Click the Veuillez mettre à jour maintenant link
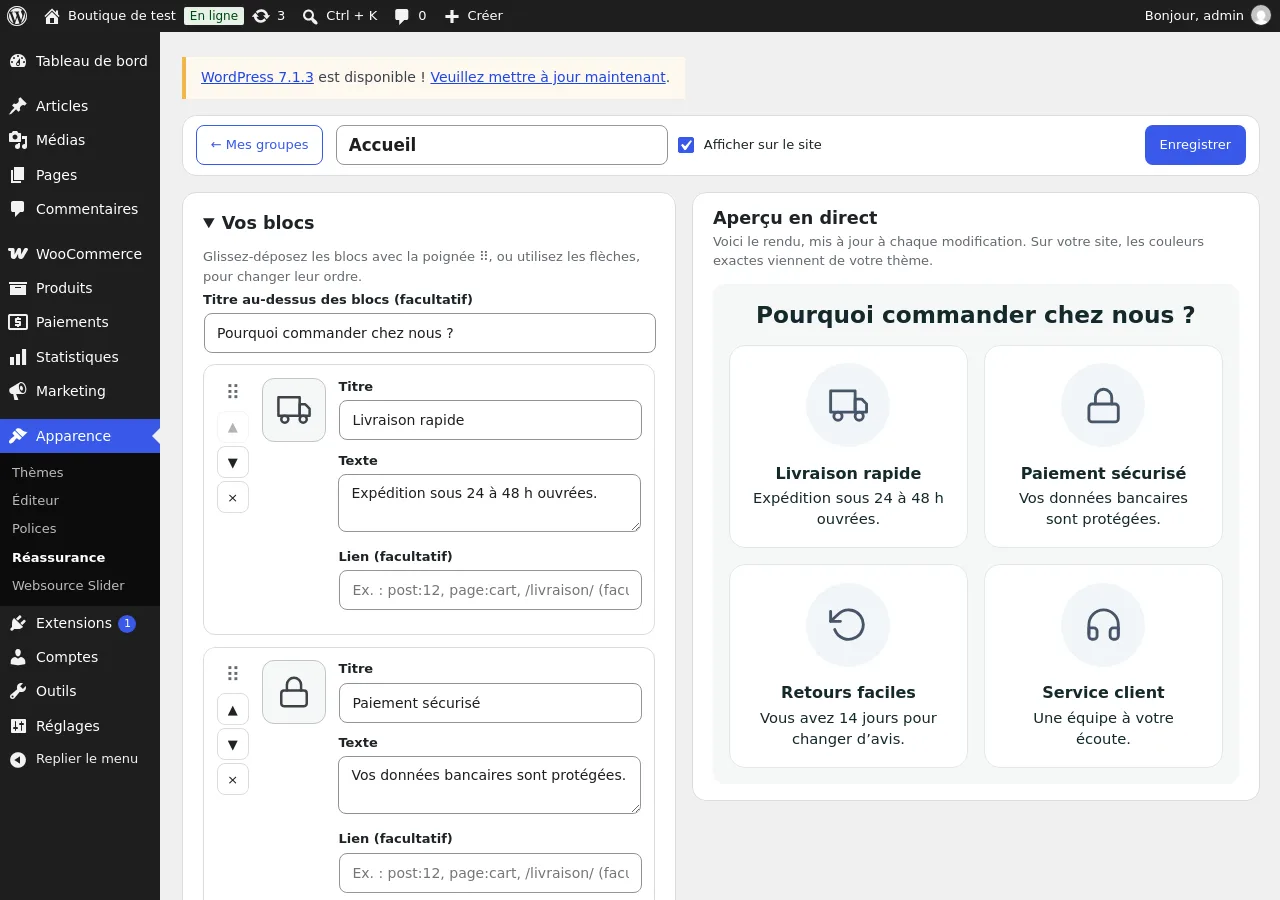Viewport: 1280px width, 900px height. click(548, 77)
